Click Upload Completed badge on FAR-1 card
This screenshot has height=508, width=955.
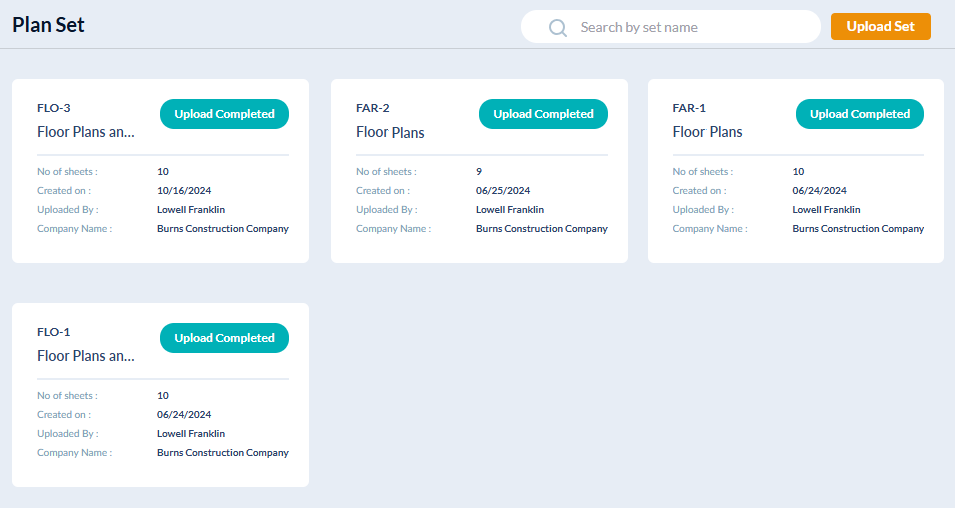[860, 114]
